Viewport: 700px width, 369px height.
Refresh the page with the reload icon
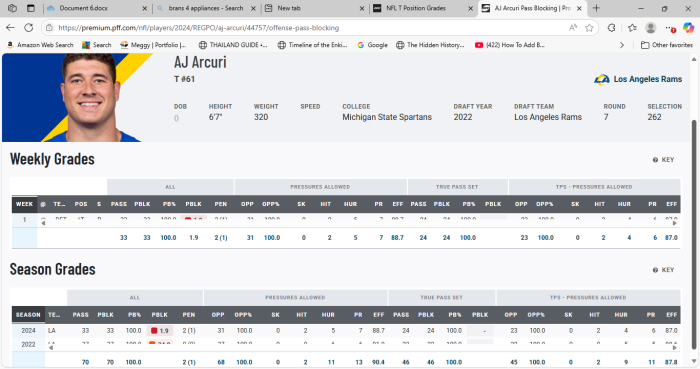pos(29,28)
